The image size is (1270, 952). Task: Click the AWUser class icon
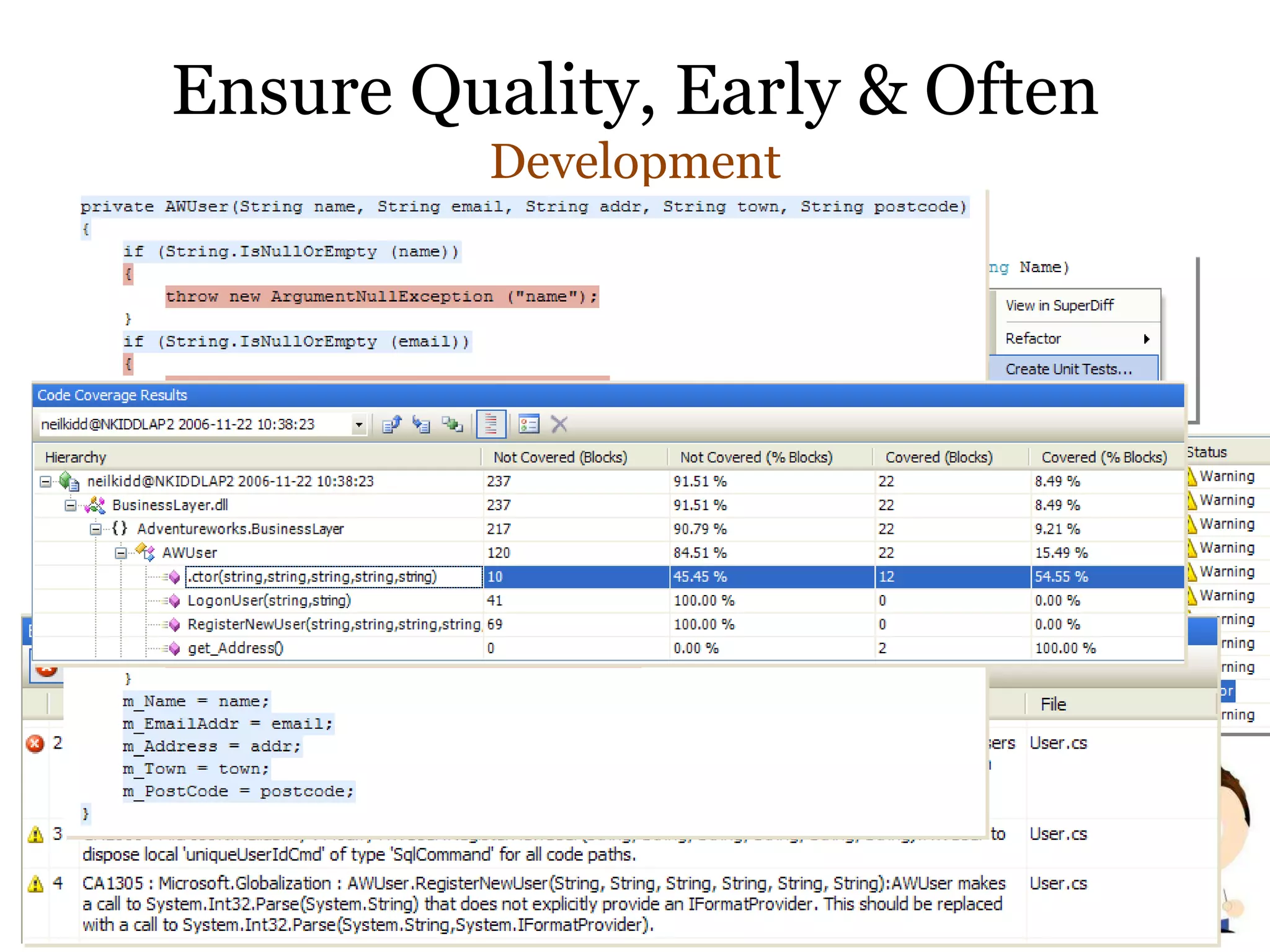tap(145, 552)
